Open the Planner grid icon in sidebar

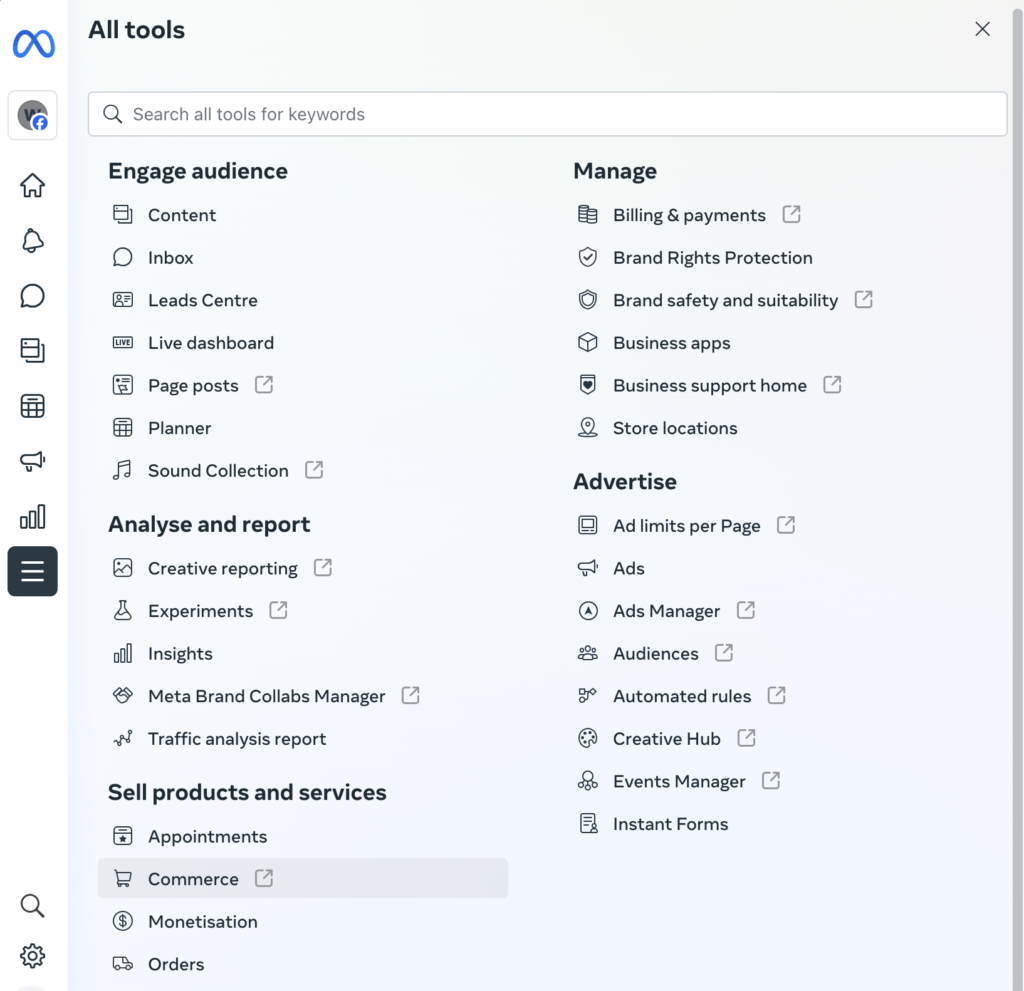coord(32,406)
